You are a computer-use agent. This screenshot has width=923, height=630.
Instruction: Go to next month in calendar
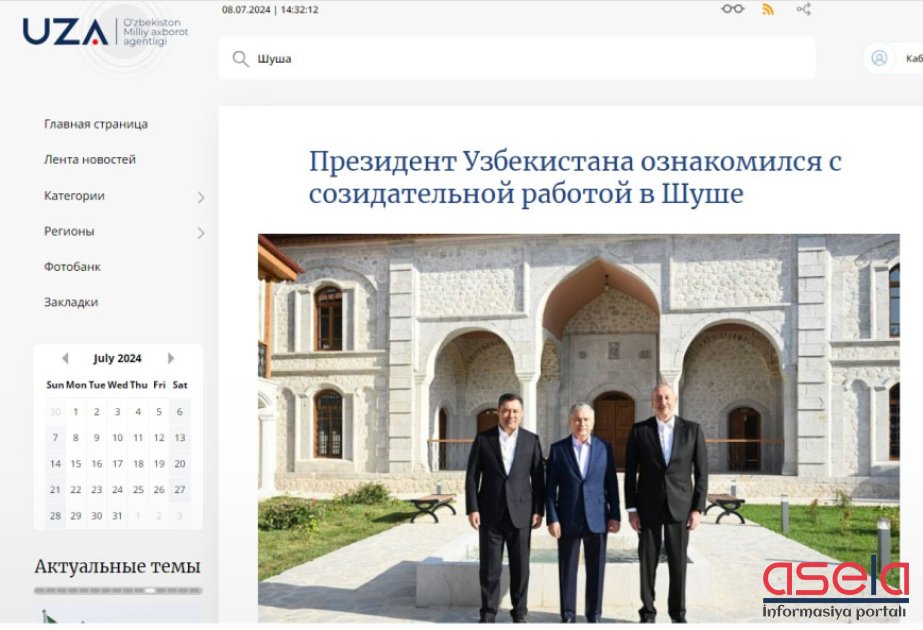[171, 358]
